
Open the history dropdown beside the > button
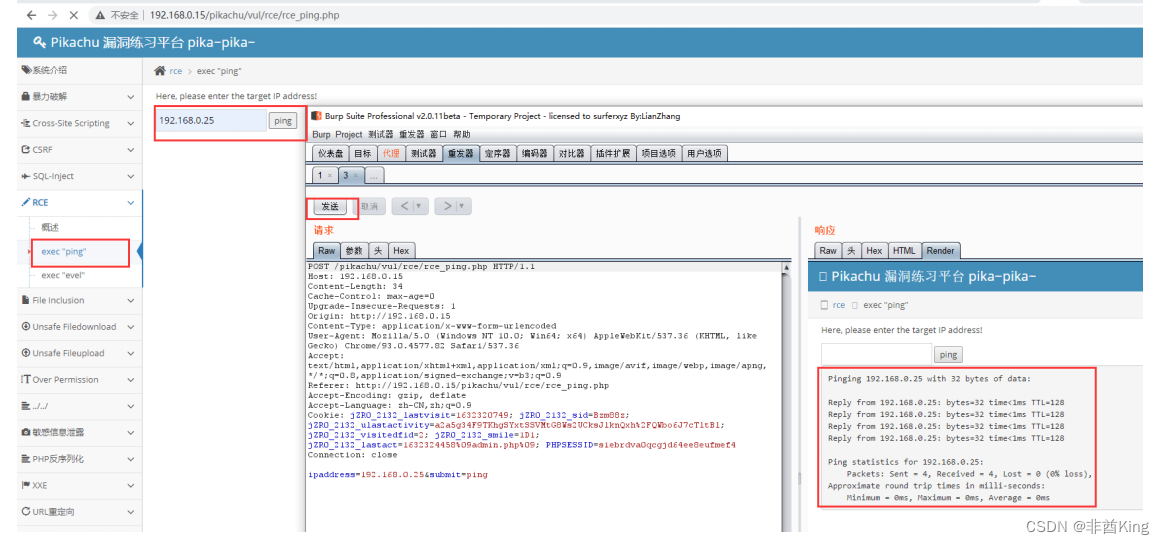[463, 206]
